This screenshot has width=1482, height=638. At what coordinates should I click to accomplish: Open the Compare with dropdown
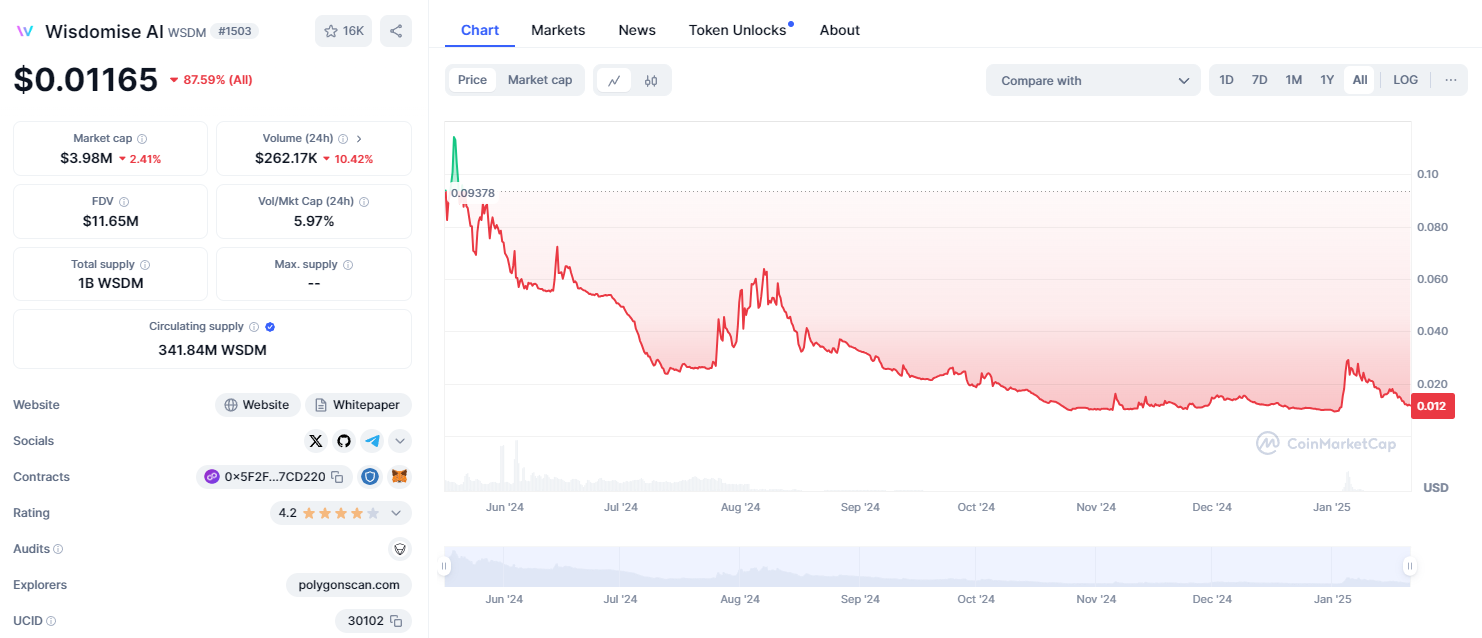[1093, 81]
